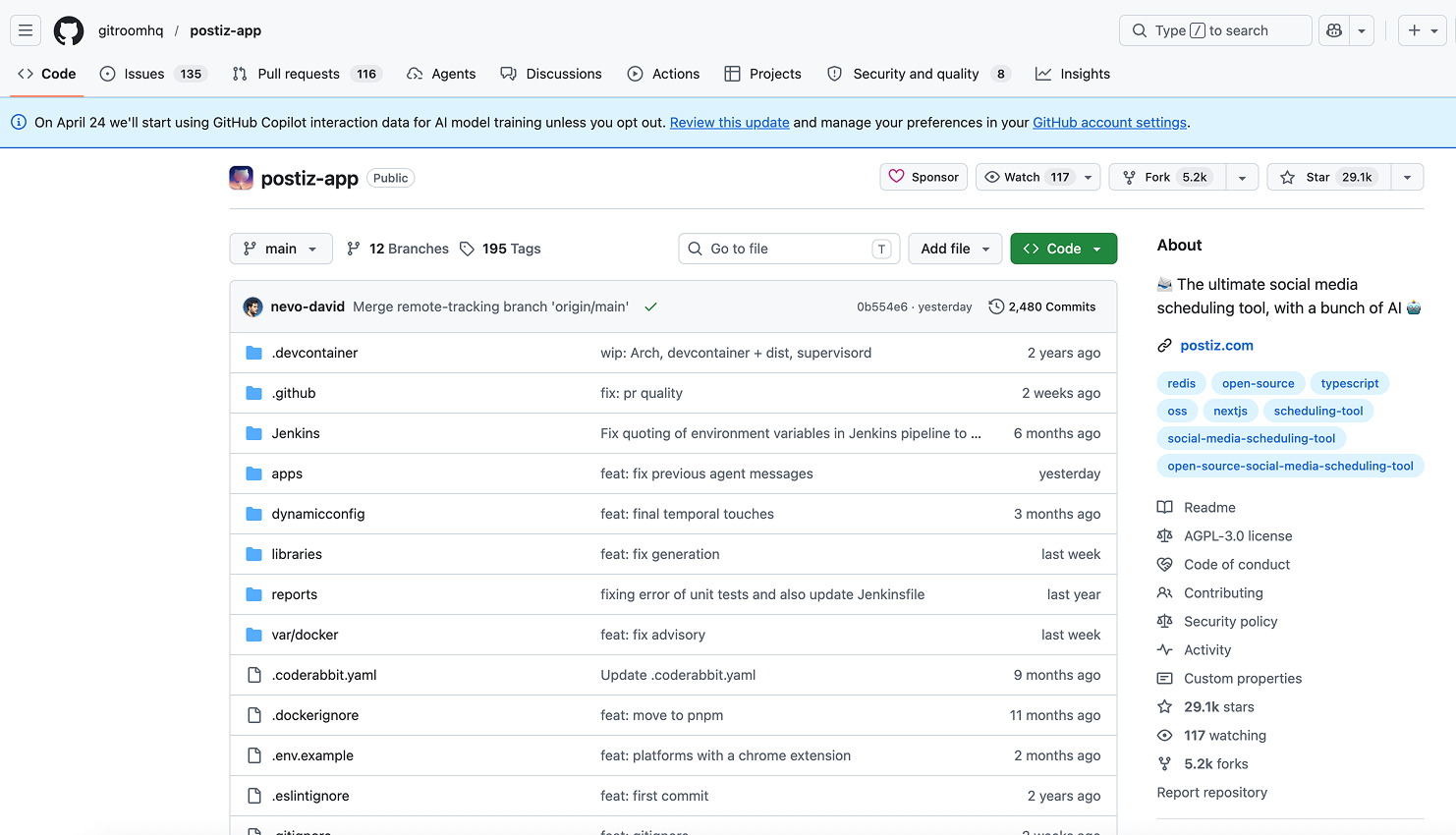This screenshot has height=835, width=1456.
Task: Sponsor the repository owner
Action: (924, 177)
